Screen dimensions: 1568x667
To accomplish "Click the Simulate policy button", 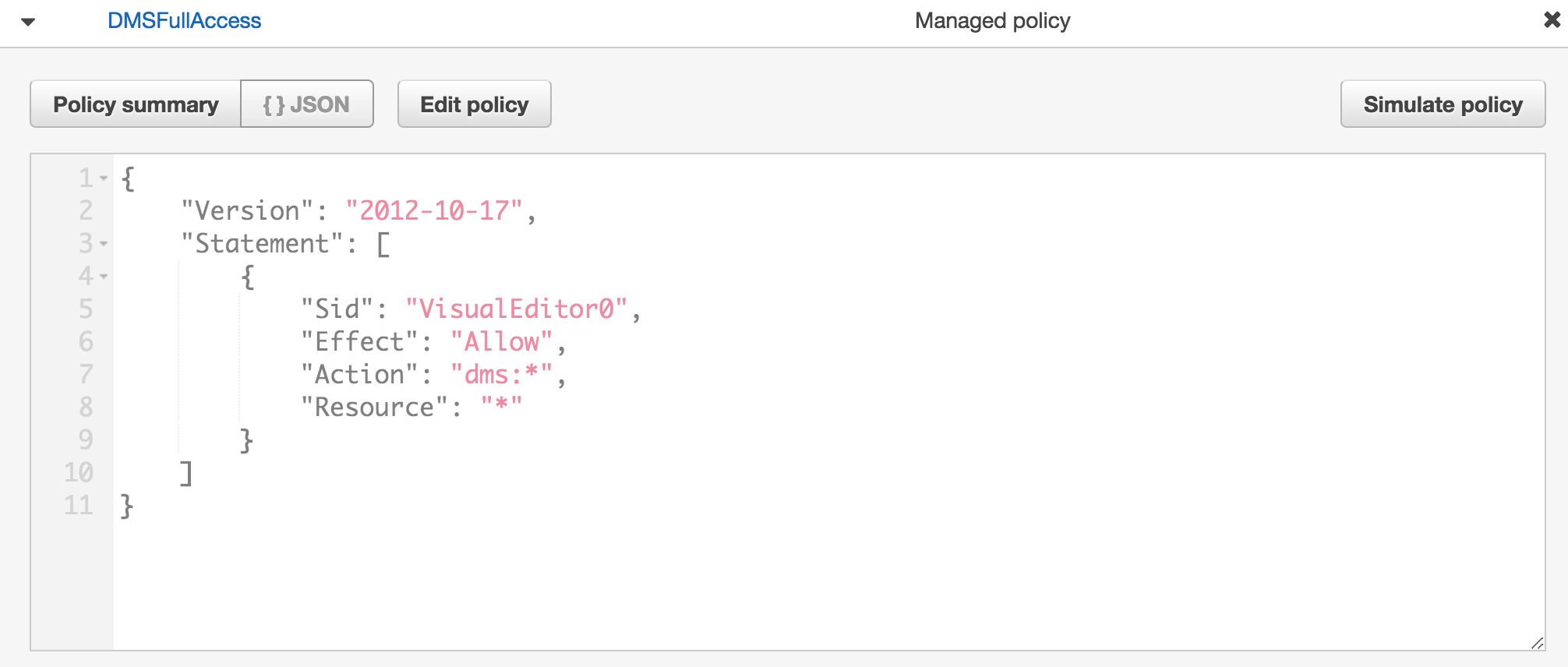I will [x=1442, y=104].
